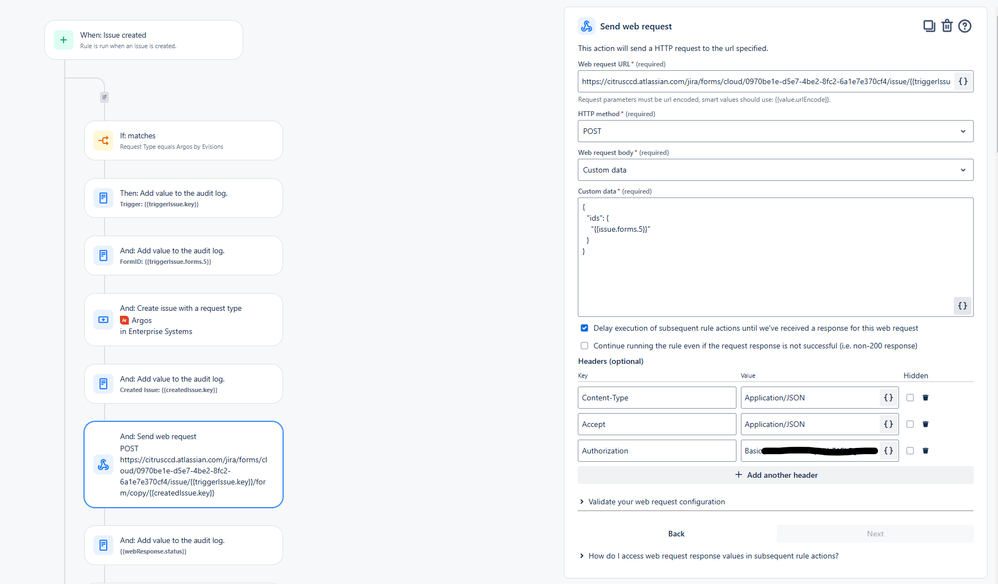Uncheck Delay execution of subsequent rule actions
The width and height of the screenshot is (998, 584).
point(583,328)
